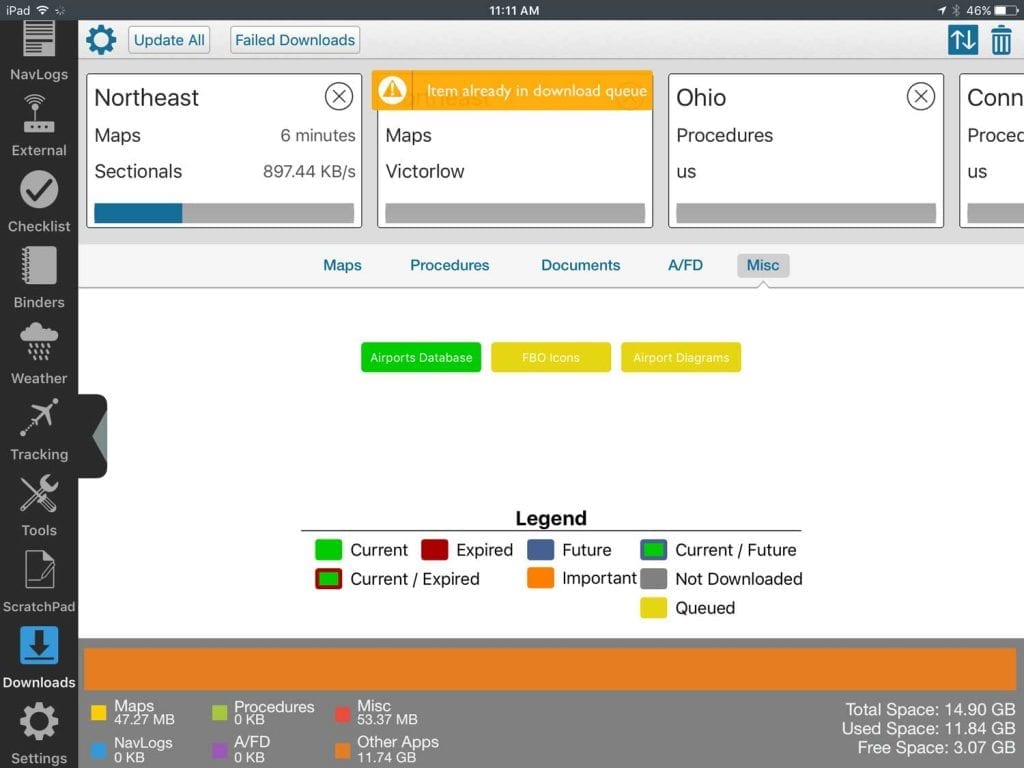Click the Misc 53.37 MB storage entry
1024x768 pixels.
(x=376, y=712)
